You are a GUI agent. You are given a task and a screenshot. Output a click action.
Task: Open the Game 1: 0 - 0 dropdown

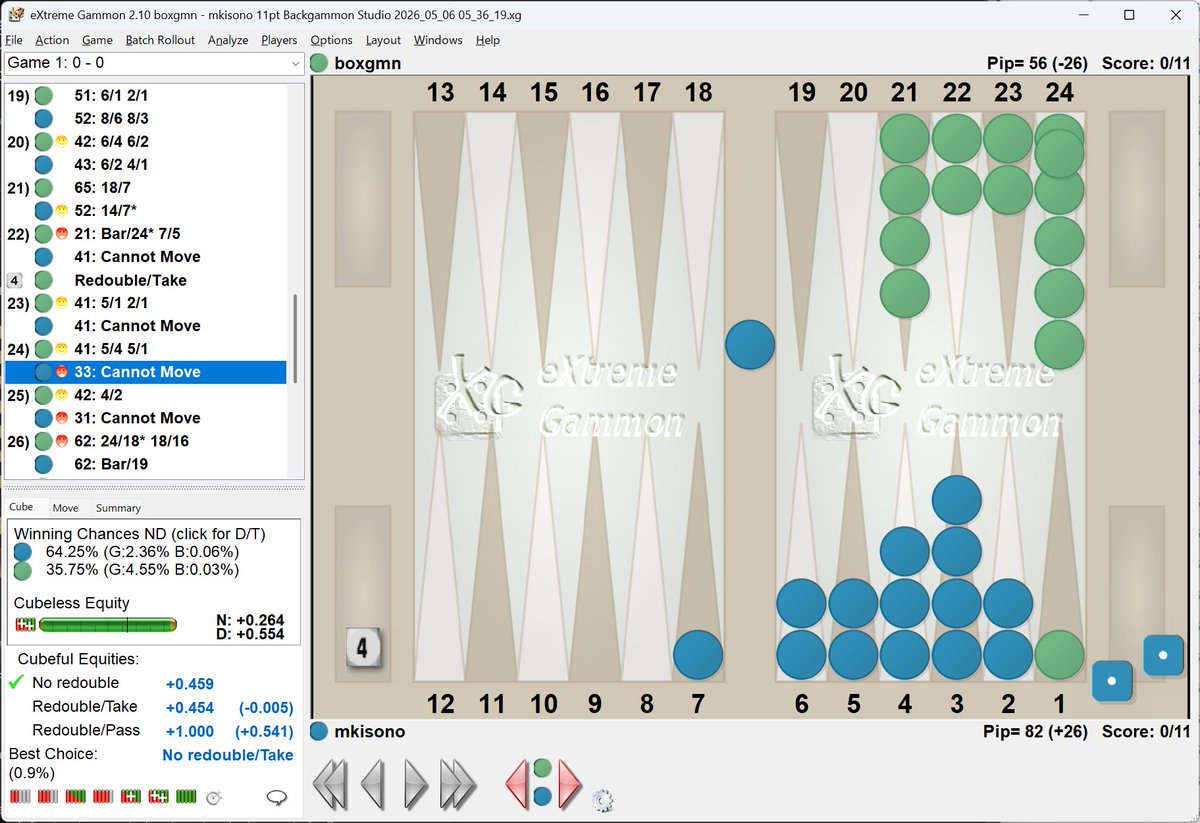pyautogui.click(x=154, y=63)
